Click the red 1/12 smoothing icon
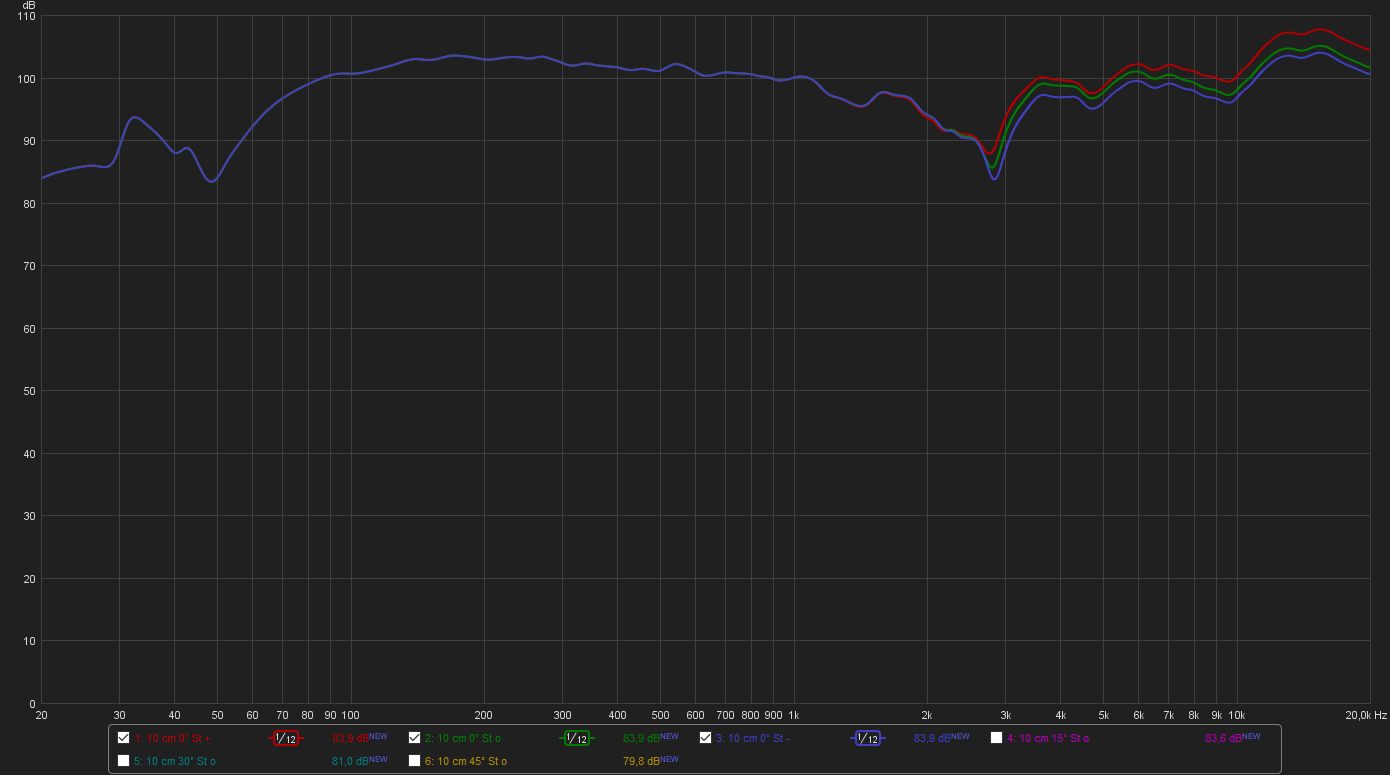Image resolution: width=1390 pixels, height=775 pixels. click(x=285, y=738)
